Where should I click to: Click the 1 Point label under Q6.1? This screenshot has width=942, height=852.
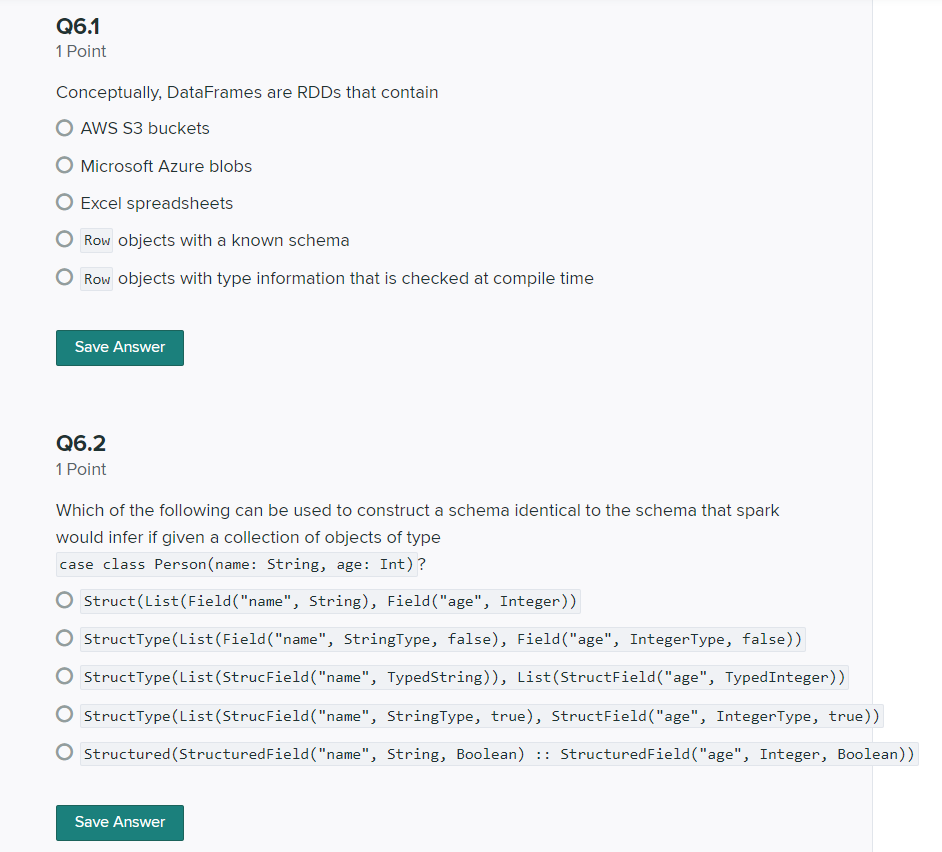(80, 51)
